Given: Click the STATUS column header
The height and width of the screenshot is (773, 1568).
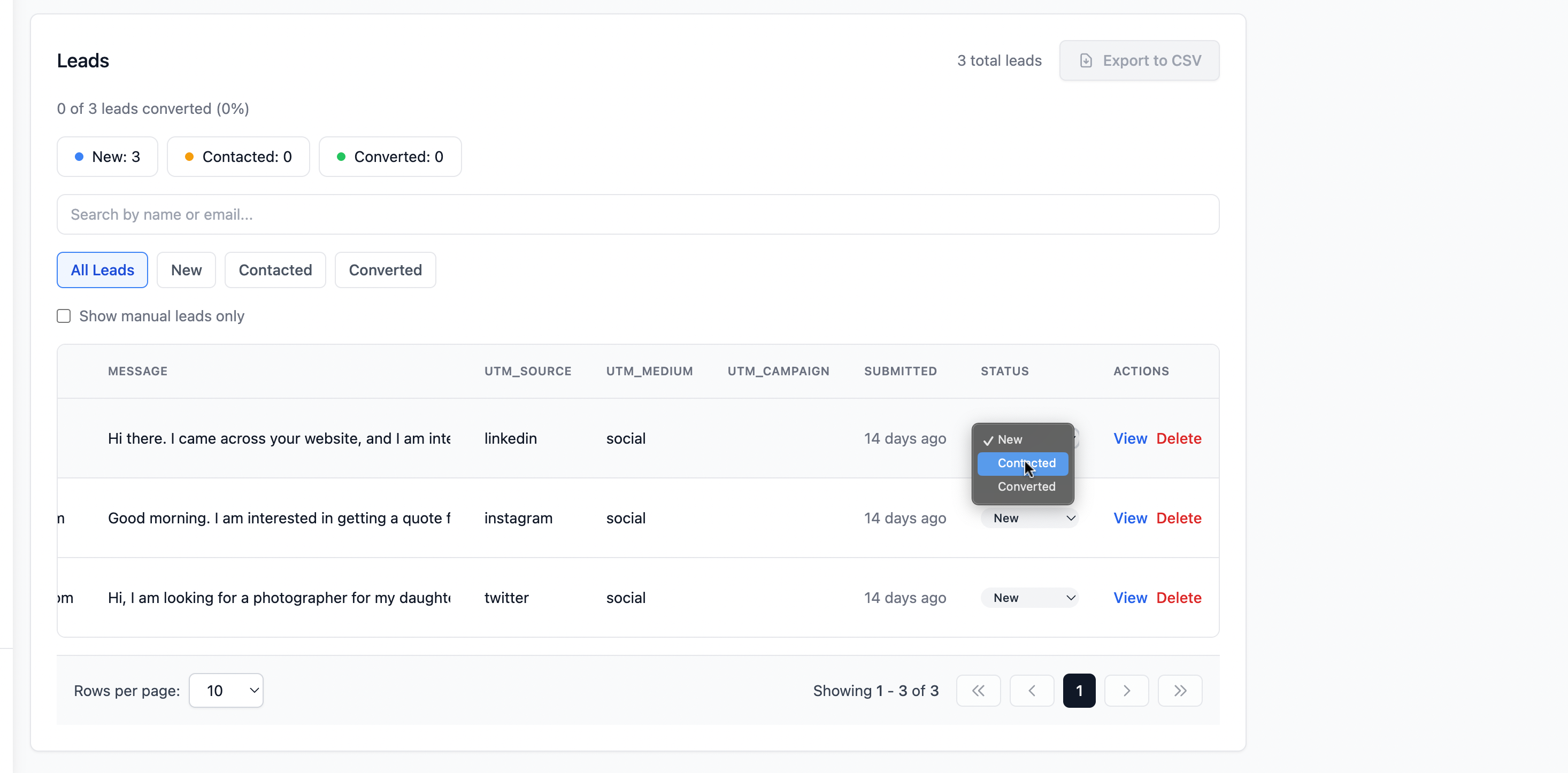Looking at the screenshot, I should [x=1005, y=372].
